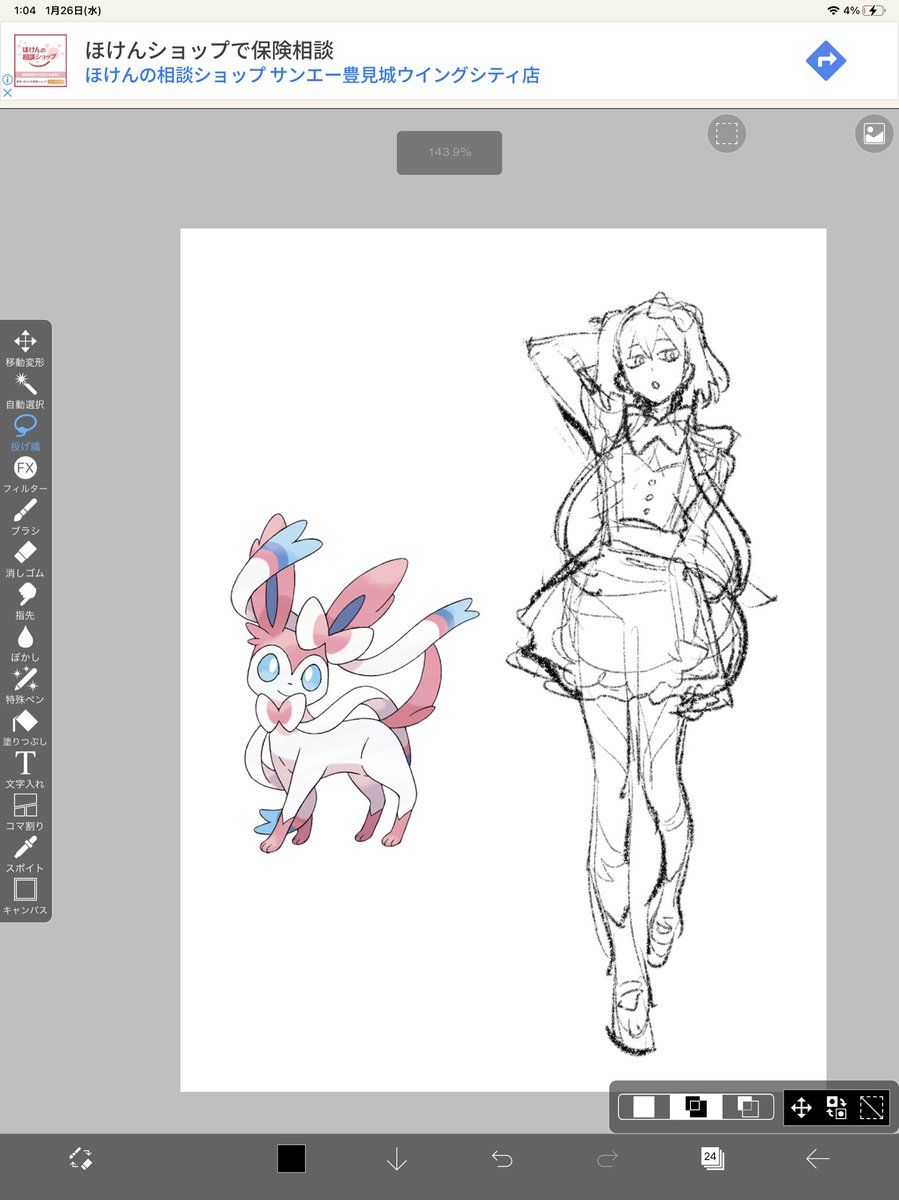This screenshot has width=899, height=1200.
Task: Select the 投げ縄 lasso tool
Action: click(25, 432)
